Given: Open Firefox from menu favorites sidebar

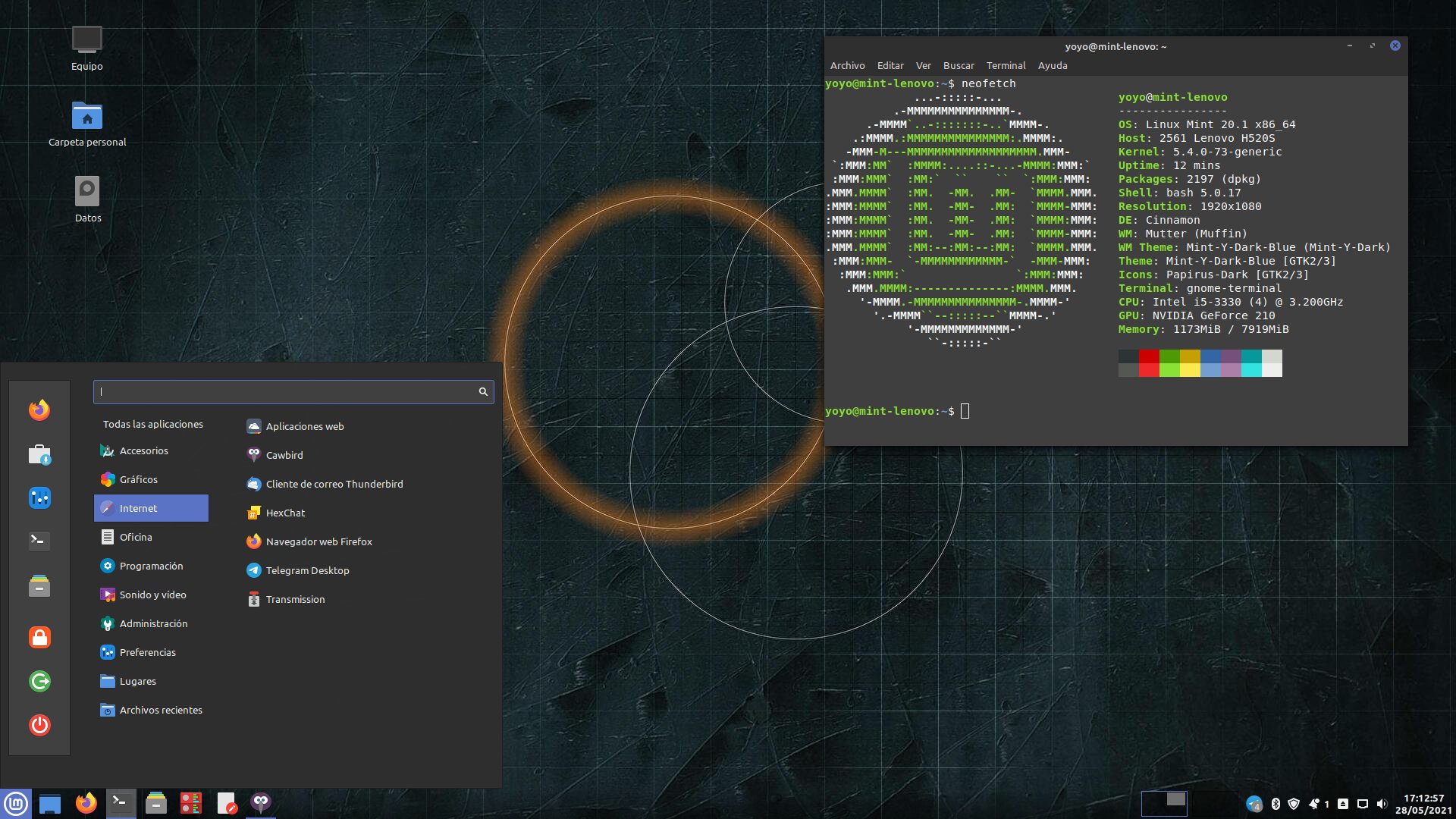Looking at the screenshot, I should coord(39,410).
